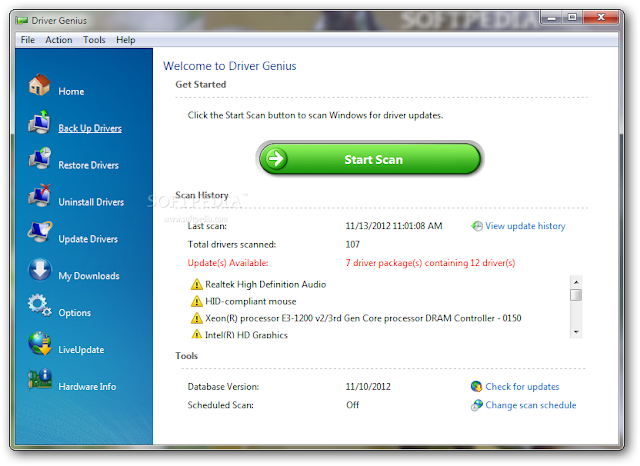The height and width of the screenshot is (466, 640).
Task: Click warning icon beside Xeon(R) processor entry
Action: [197, 318]
